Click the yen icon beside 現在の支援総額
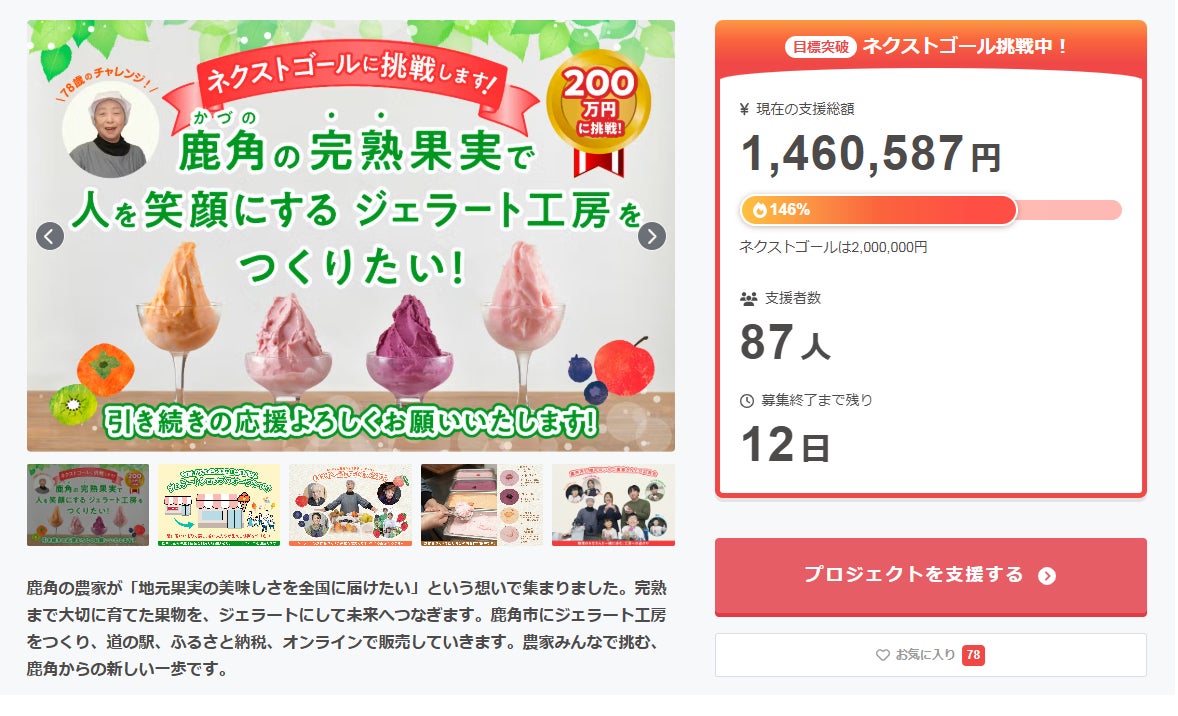Screen dimensions: 1178x716 [x=745, y=109]
